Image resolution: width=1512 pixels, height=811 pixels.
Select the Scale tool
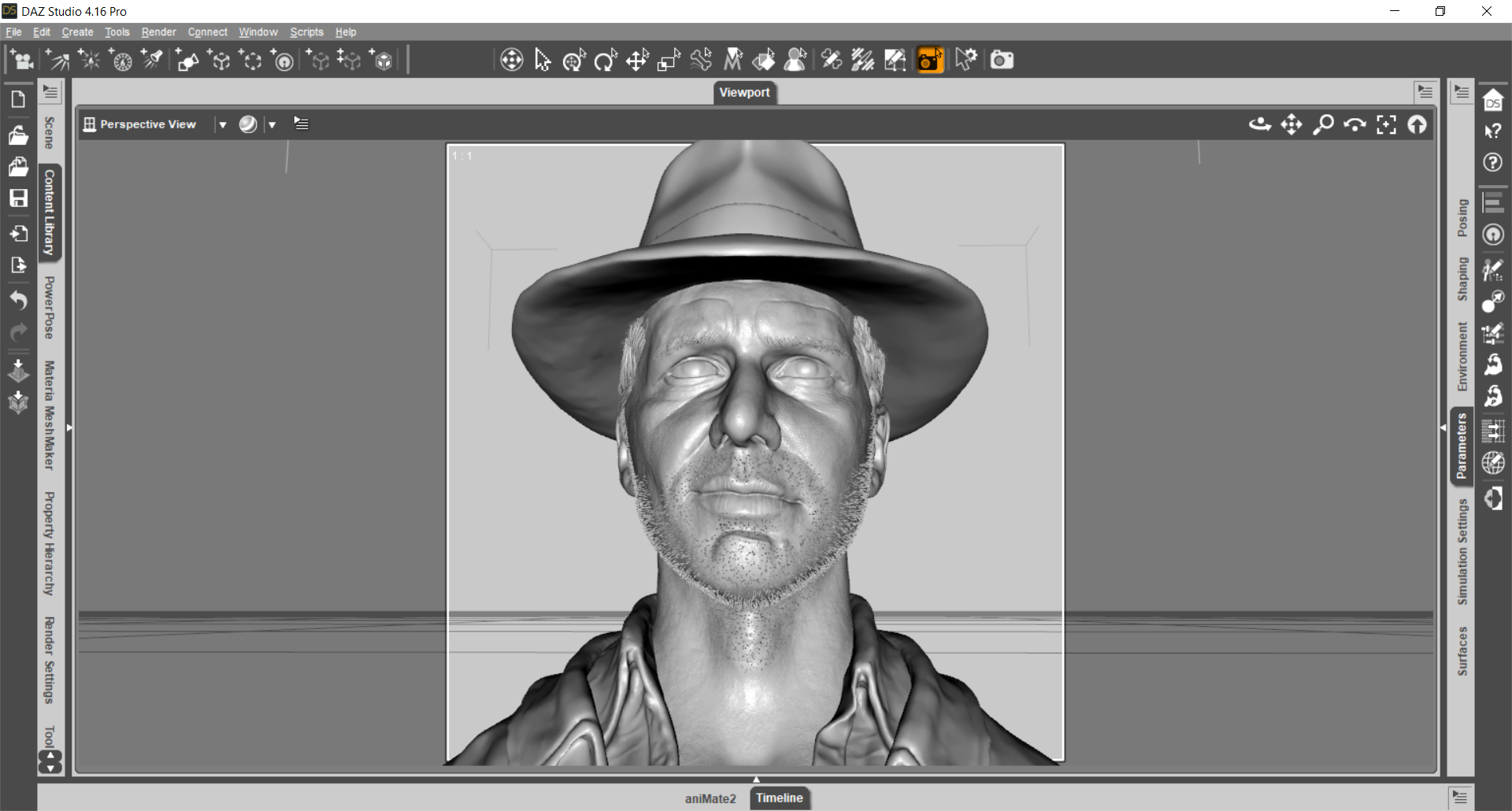669,60
